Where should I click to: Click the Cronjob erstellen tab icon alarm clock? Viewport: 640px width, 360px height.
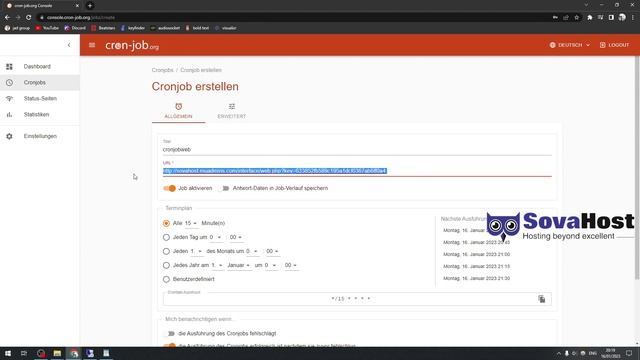click(x=178, y=107)
